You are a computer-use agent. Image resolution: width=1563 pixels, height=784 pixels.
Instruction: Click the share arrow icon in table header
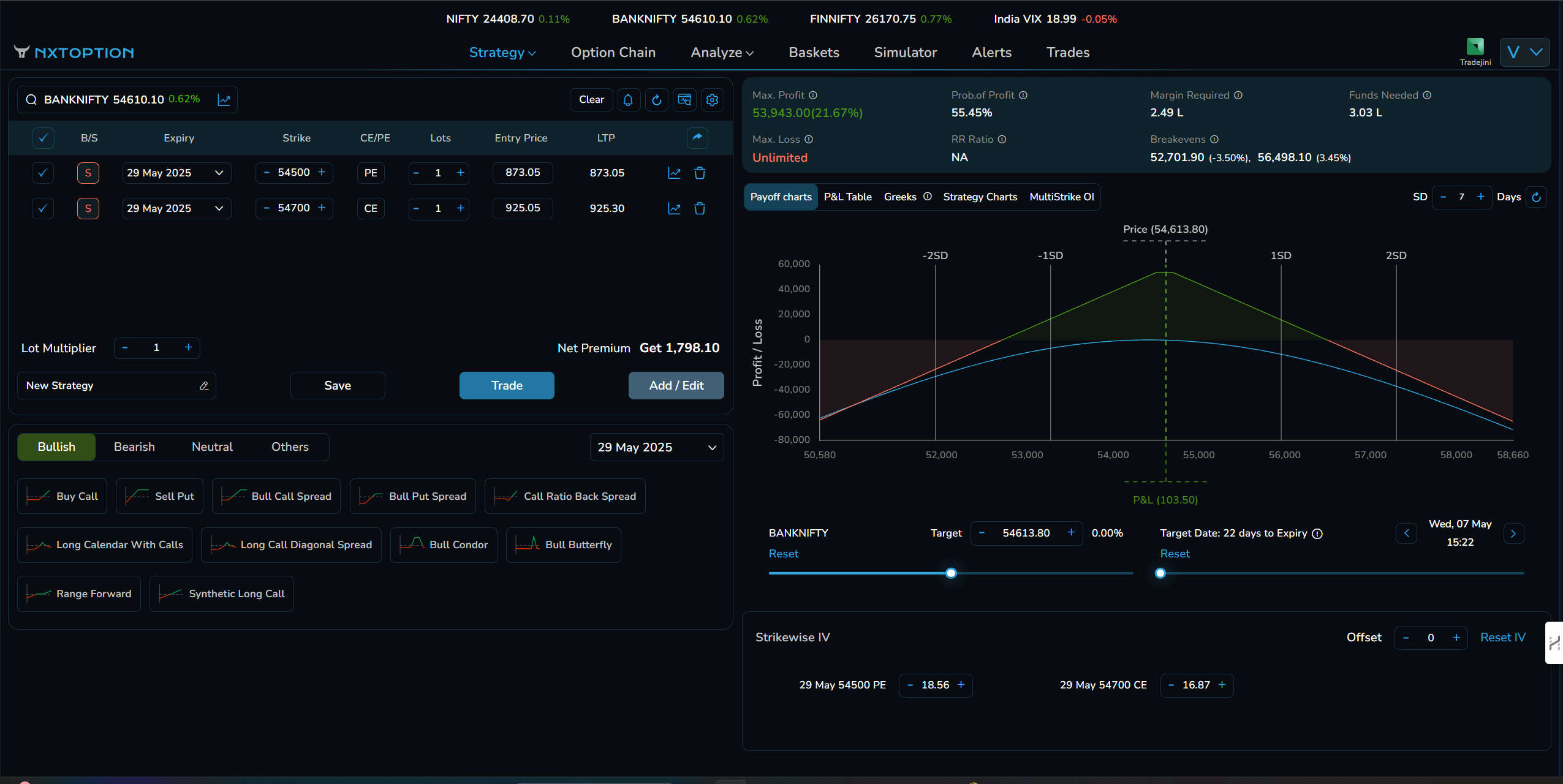tap(697, 138)
